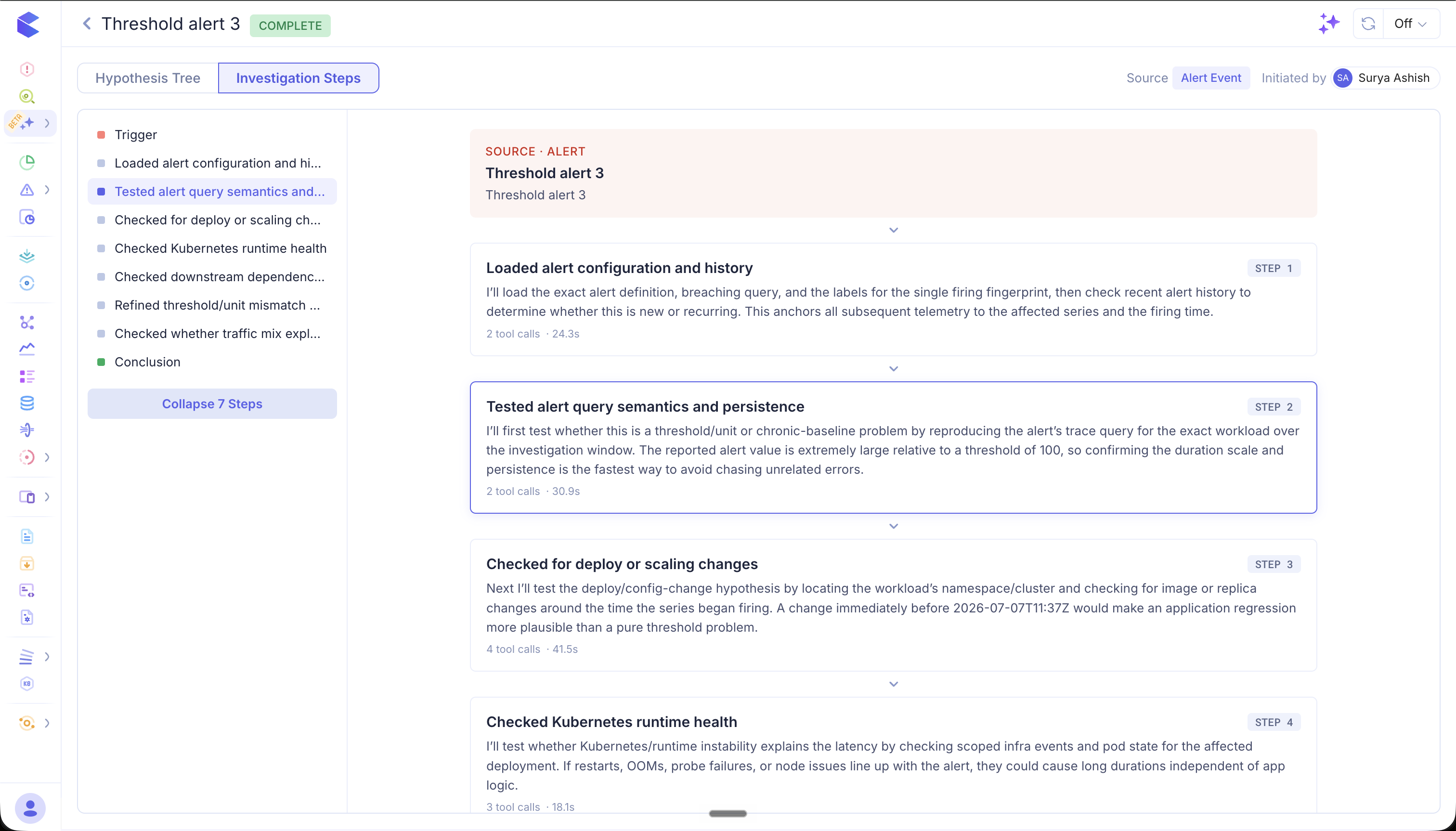The width and height of the screenshot is (1456, 831).
Task: Click the Surya Ashish initiator chip
Action: (x=1385, y=78)
